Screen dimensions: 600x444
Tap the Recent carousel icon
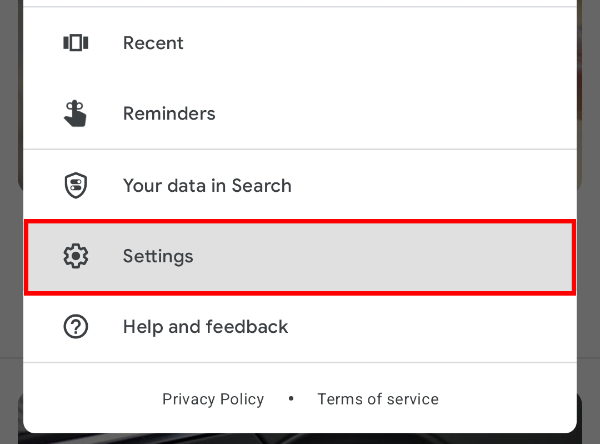(x=76, y=43)
